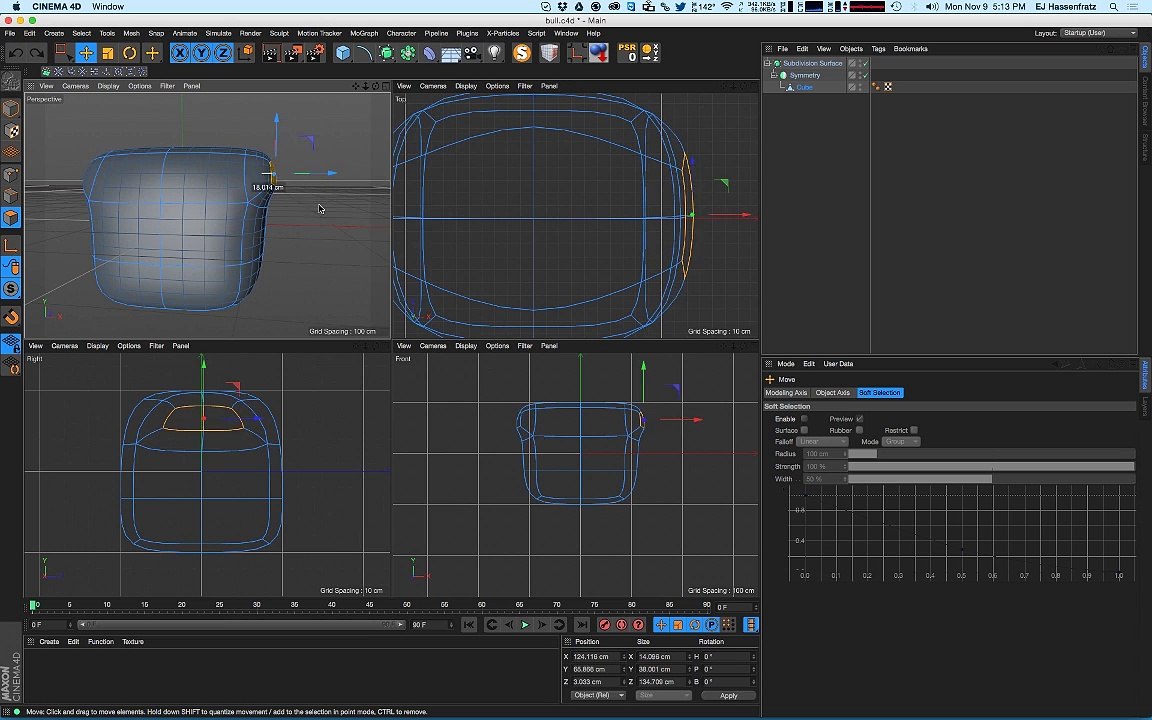Viewport: 1152px width, 720px height.
Task: Select the Scale tool
Action: click(x=108, y=53)
